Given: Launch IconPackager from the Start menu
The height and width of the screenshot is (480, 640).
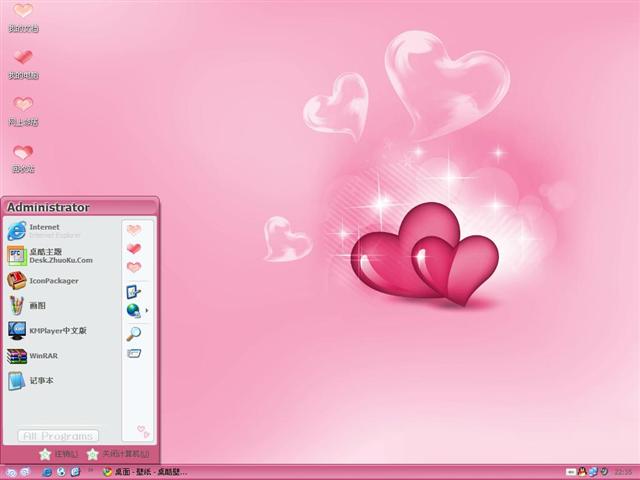Looking at the screenshot, I should pos(42,281).
